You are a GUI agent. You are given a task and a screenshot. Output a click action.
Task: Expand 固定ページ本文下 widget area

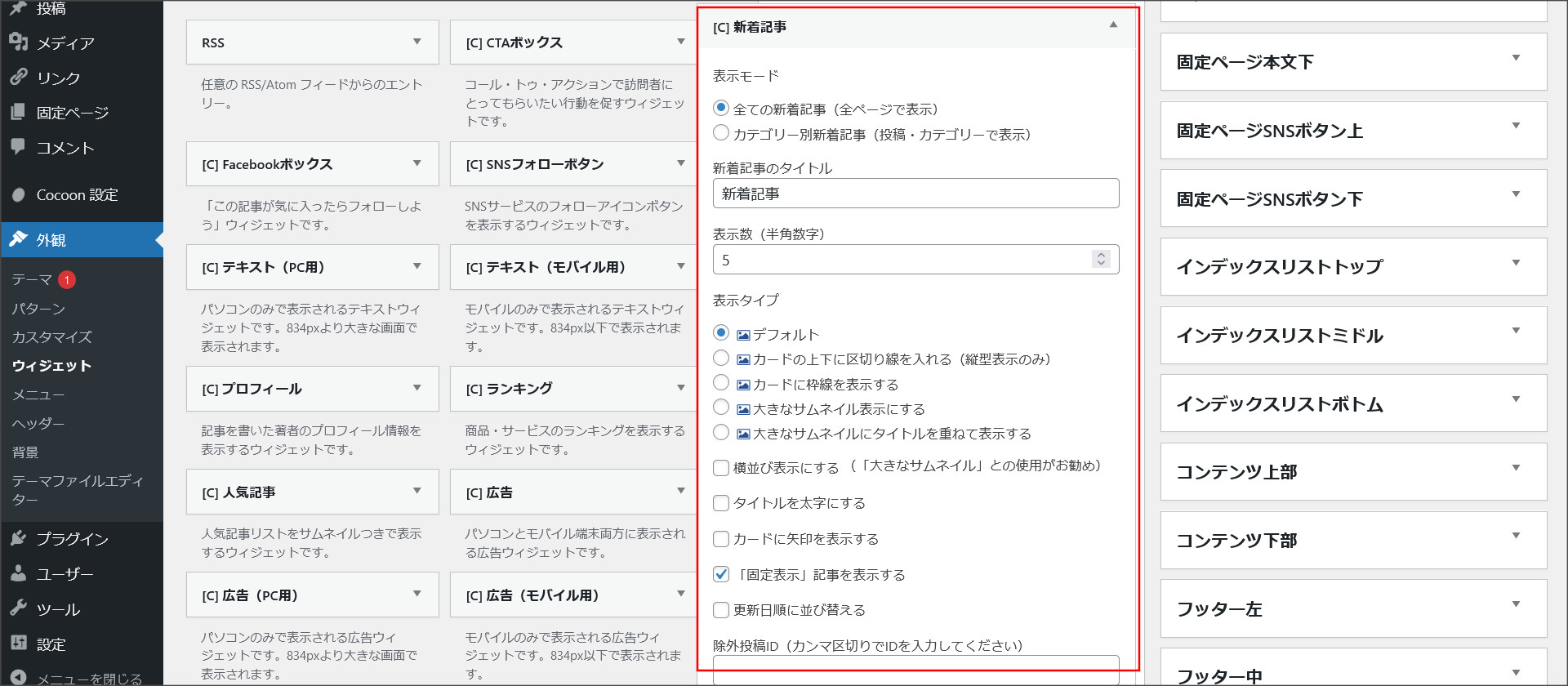1516,58
